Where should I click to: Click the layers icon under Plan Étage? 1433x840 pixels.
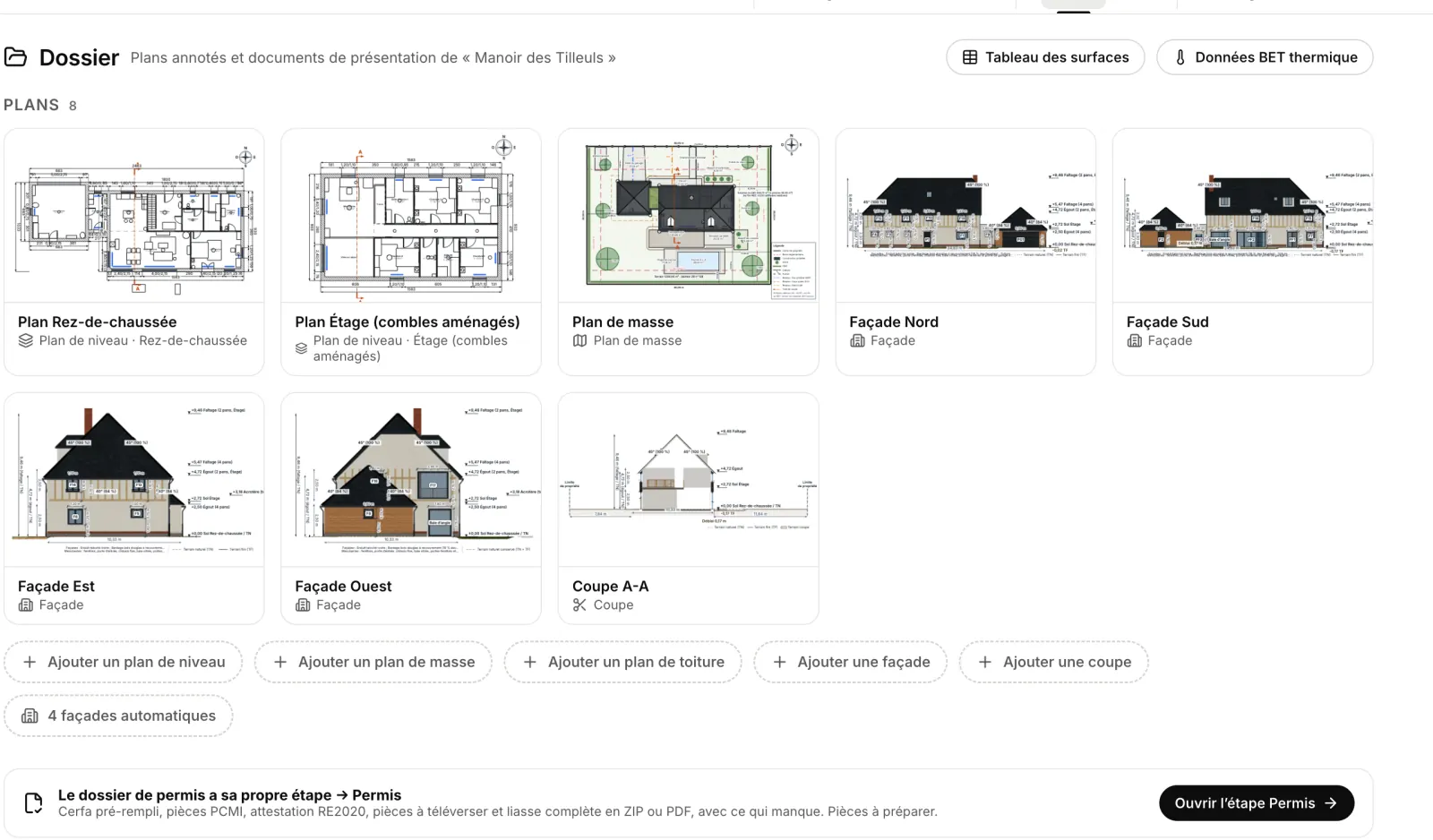pyautogui.click(x=302, y=348)
